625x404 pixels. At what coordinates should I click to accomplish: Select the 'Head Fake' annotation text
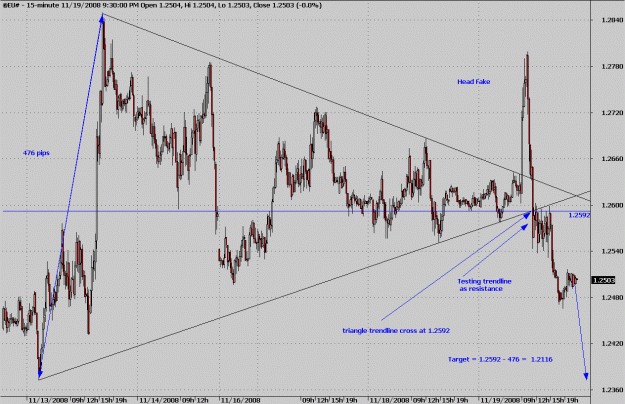point(474,82)
